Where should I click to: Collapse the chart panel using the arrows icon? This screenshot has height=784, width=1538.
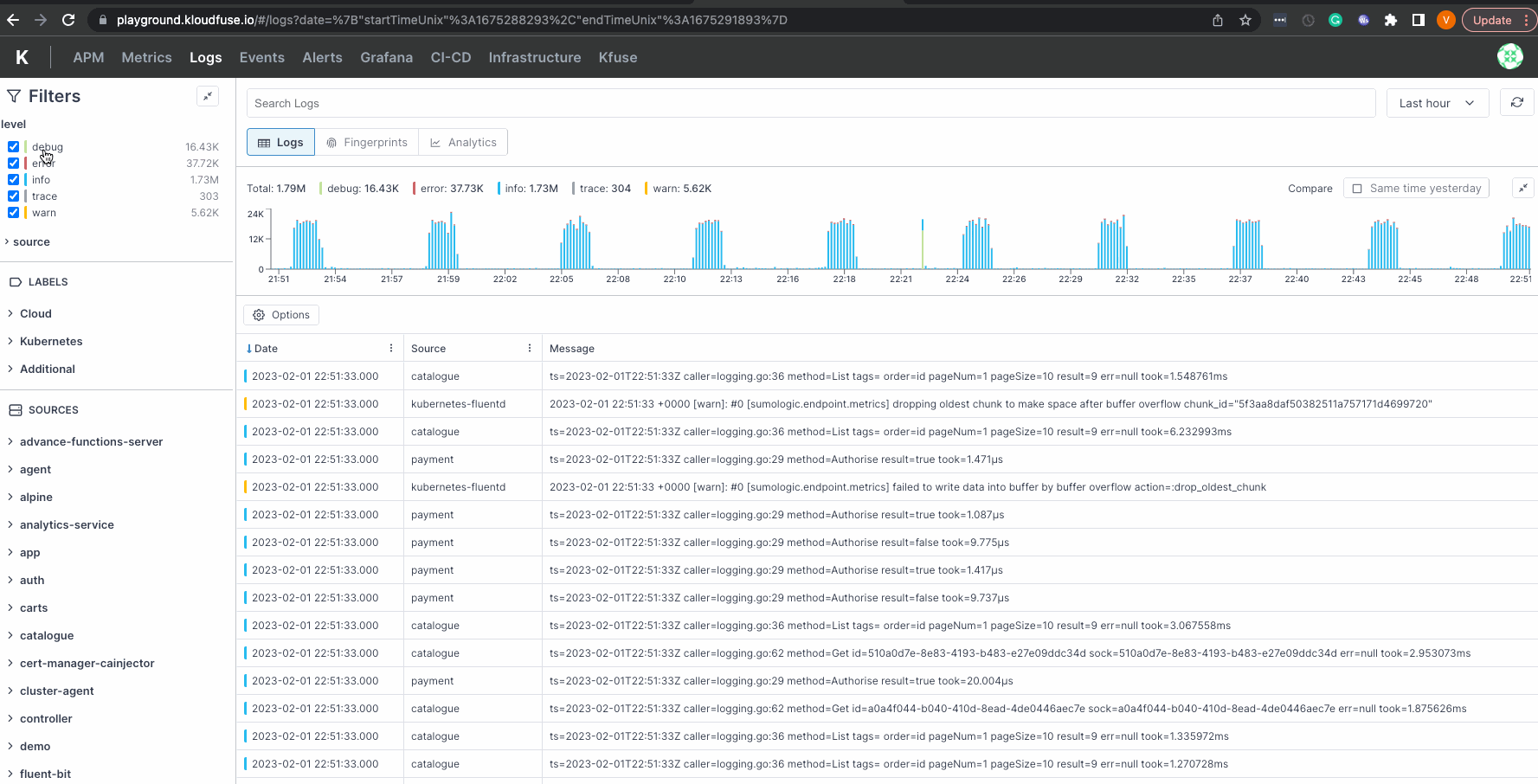coord(1522,188)
